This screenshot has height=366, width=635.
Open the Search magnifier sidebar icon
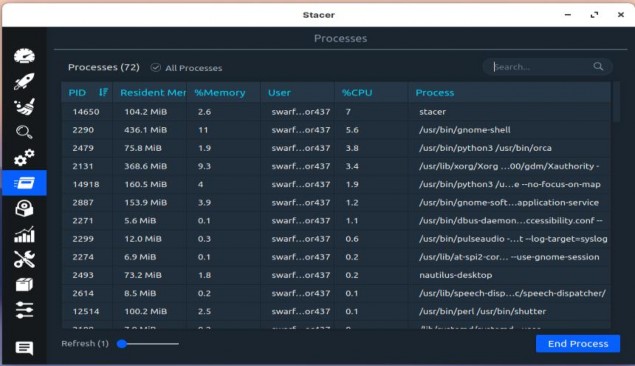click(x=24, y=132)
